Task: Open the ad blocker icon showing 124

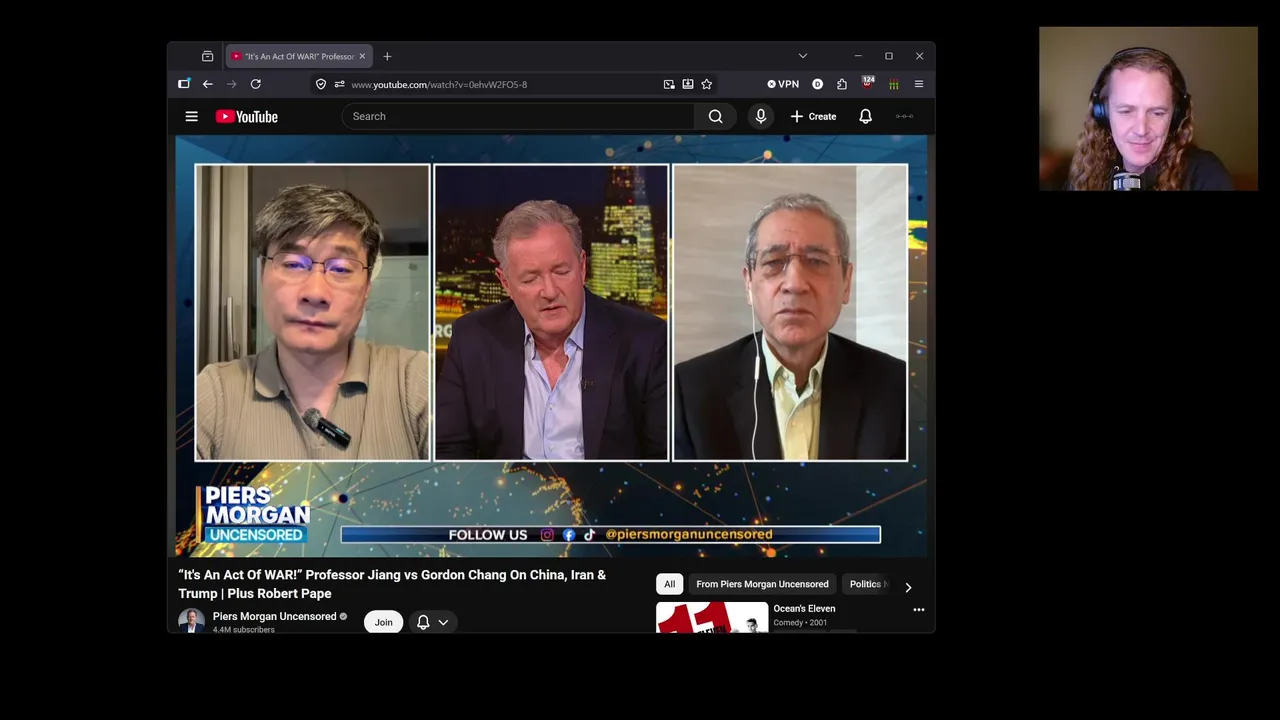Action: [x=868, y=83]
